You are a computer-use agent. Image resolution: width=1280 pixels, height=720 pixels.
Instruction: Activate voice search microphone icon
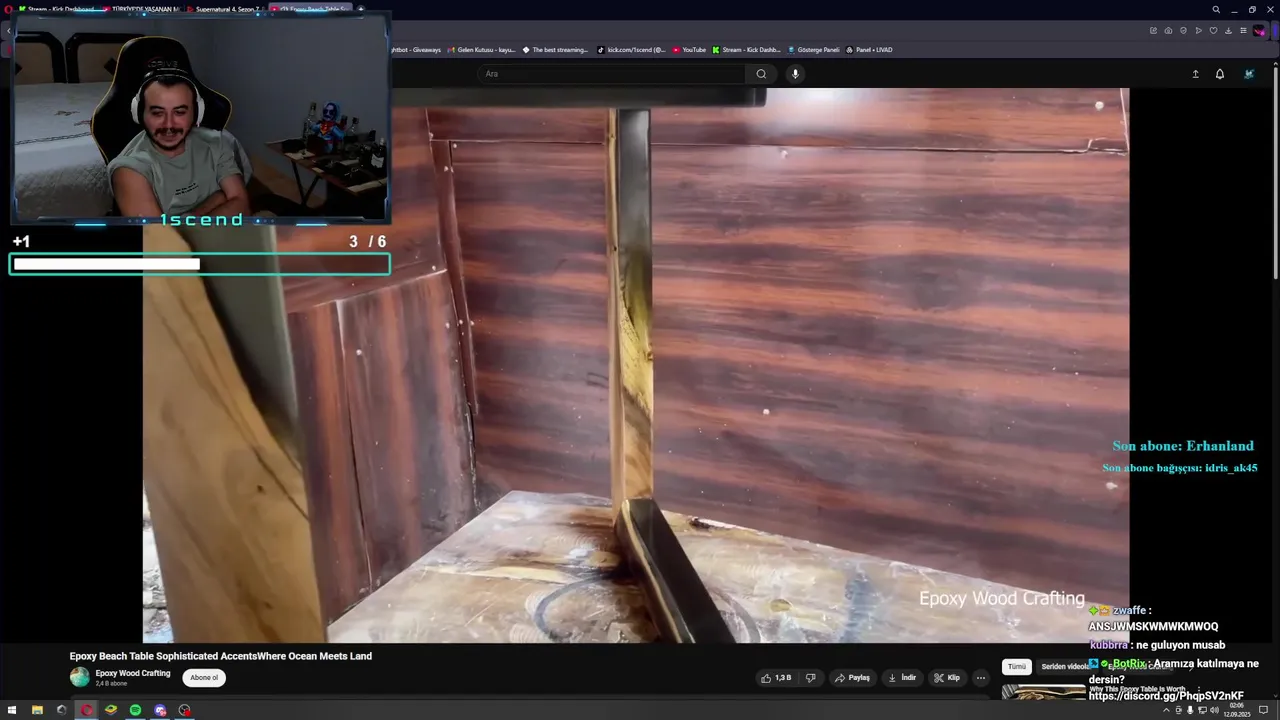[795, 74]
